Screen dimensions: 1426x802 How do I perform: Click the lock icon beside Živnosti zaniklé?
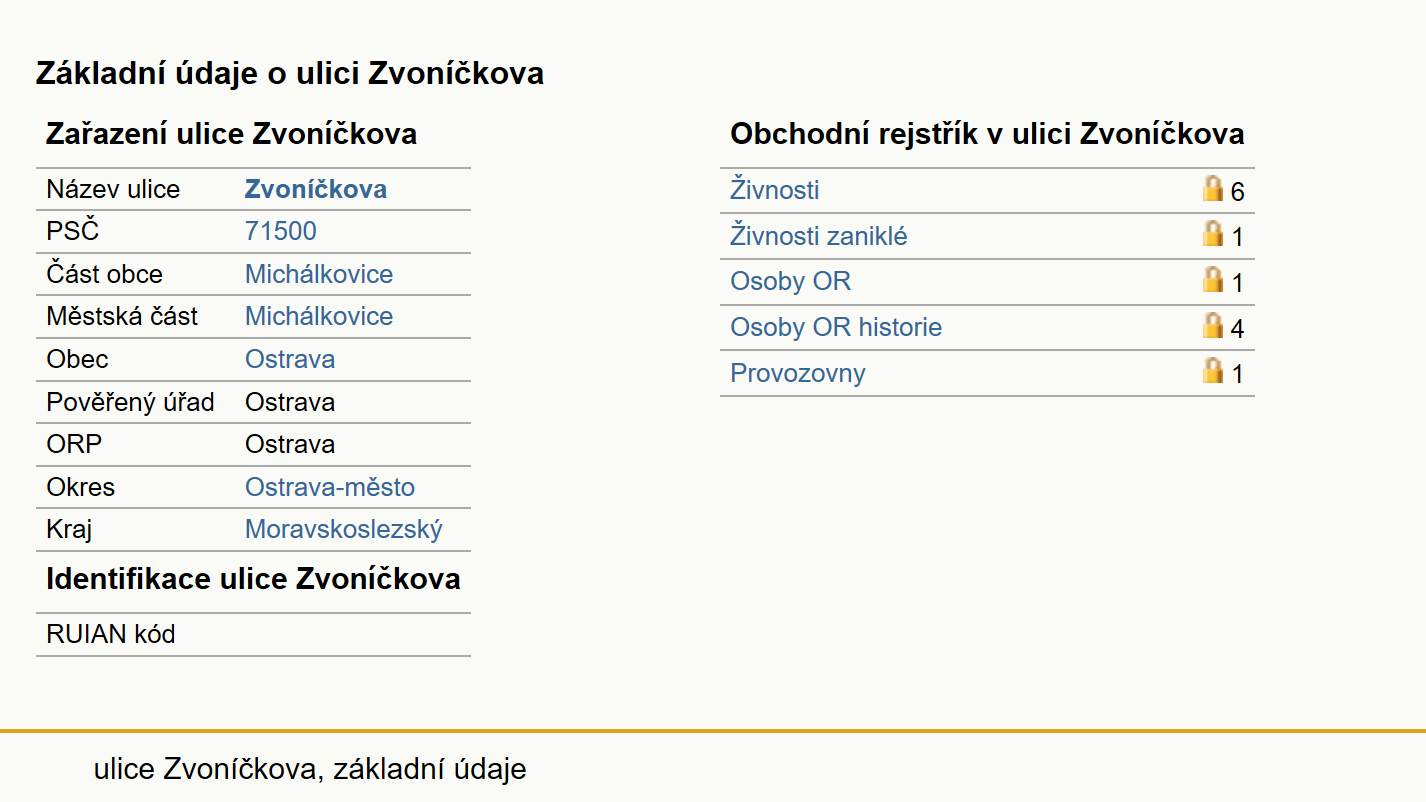(1213, 235)
